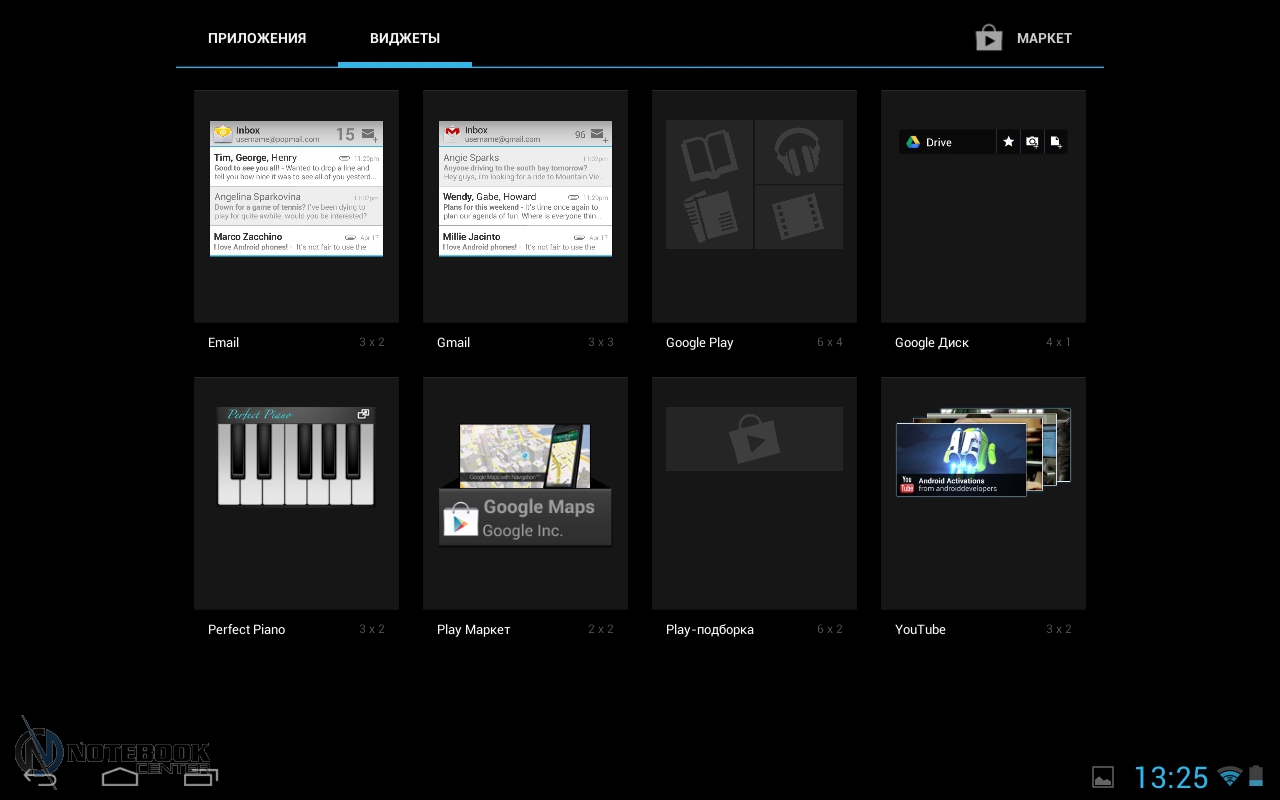
Task: Select the Perfect Piano keyboard widget
Action: coord(296,456)
